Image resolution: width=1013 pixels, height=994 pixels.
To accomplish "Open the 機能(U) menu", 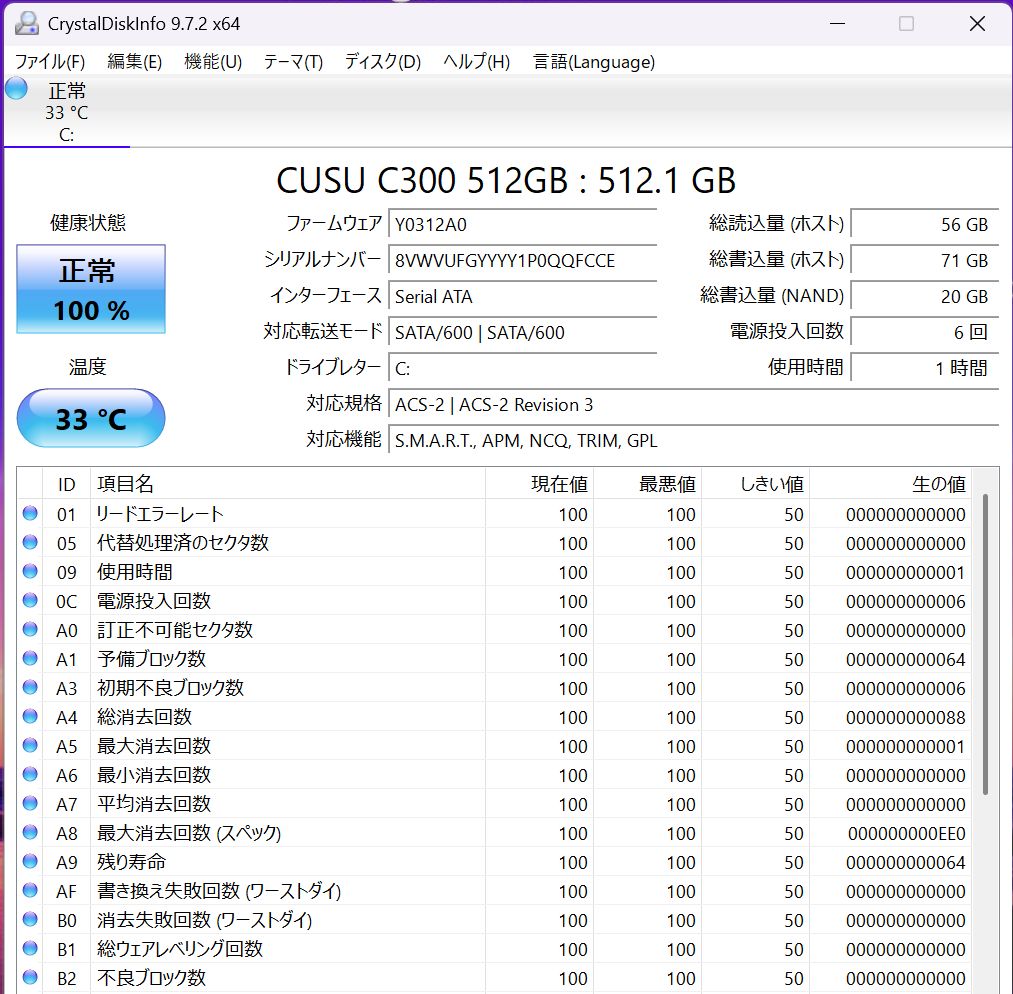I will click(x=213, y=61).
